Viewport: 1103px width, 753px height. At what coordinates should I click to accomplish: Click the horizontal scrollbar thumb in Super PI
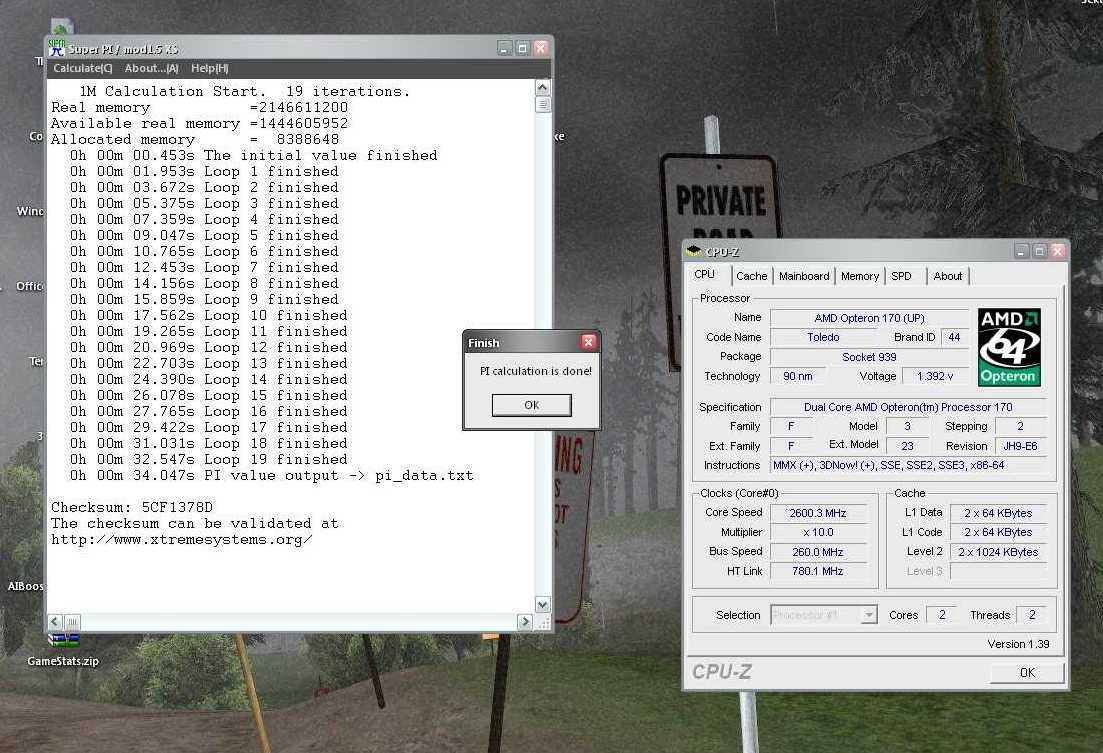point(72,621)
